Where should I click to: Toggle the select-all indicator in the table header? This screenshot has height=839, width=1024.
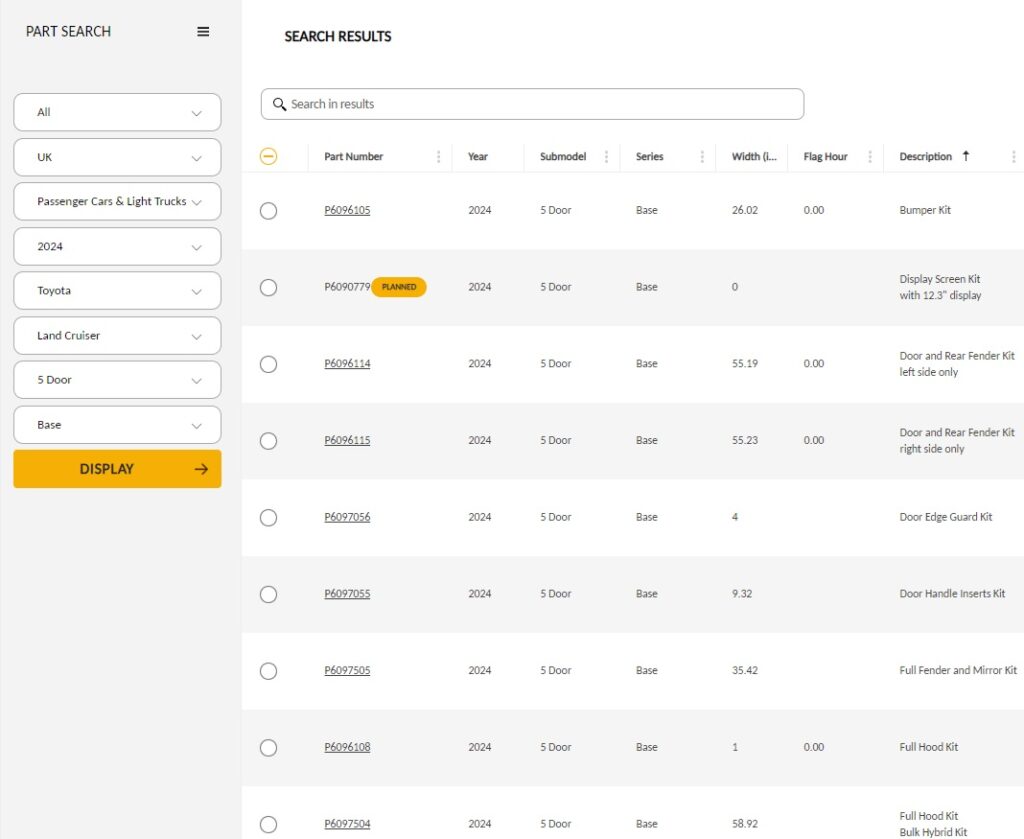[268, 157]
